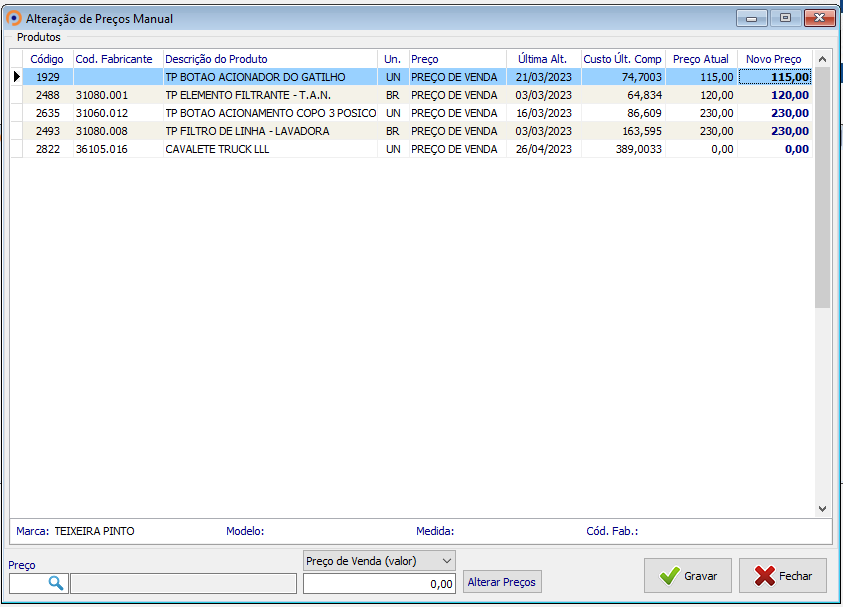The height and width of the screenshot is (607, 843).
Task: Click the scroll up arrow of the grid
Action: coord(822,59)
